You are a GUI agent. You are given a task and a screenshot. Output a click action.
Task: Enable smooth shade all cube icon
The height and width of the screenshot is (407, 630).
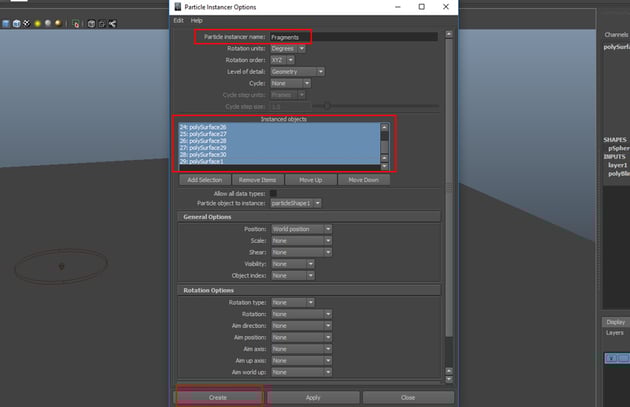16,24
